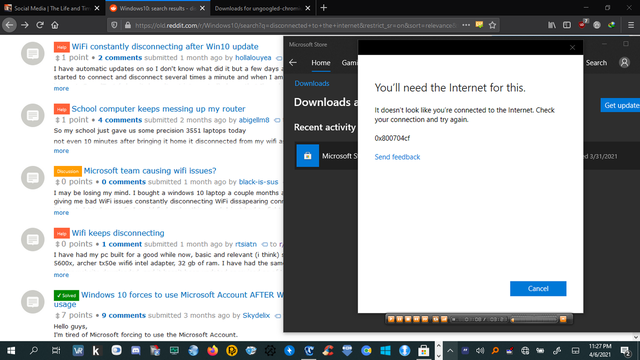Show hidden system tray icons
The height and width of the screenshot is (360, 640).
click(450, 351)
